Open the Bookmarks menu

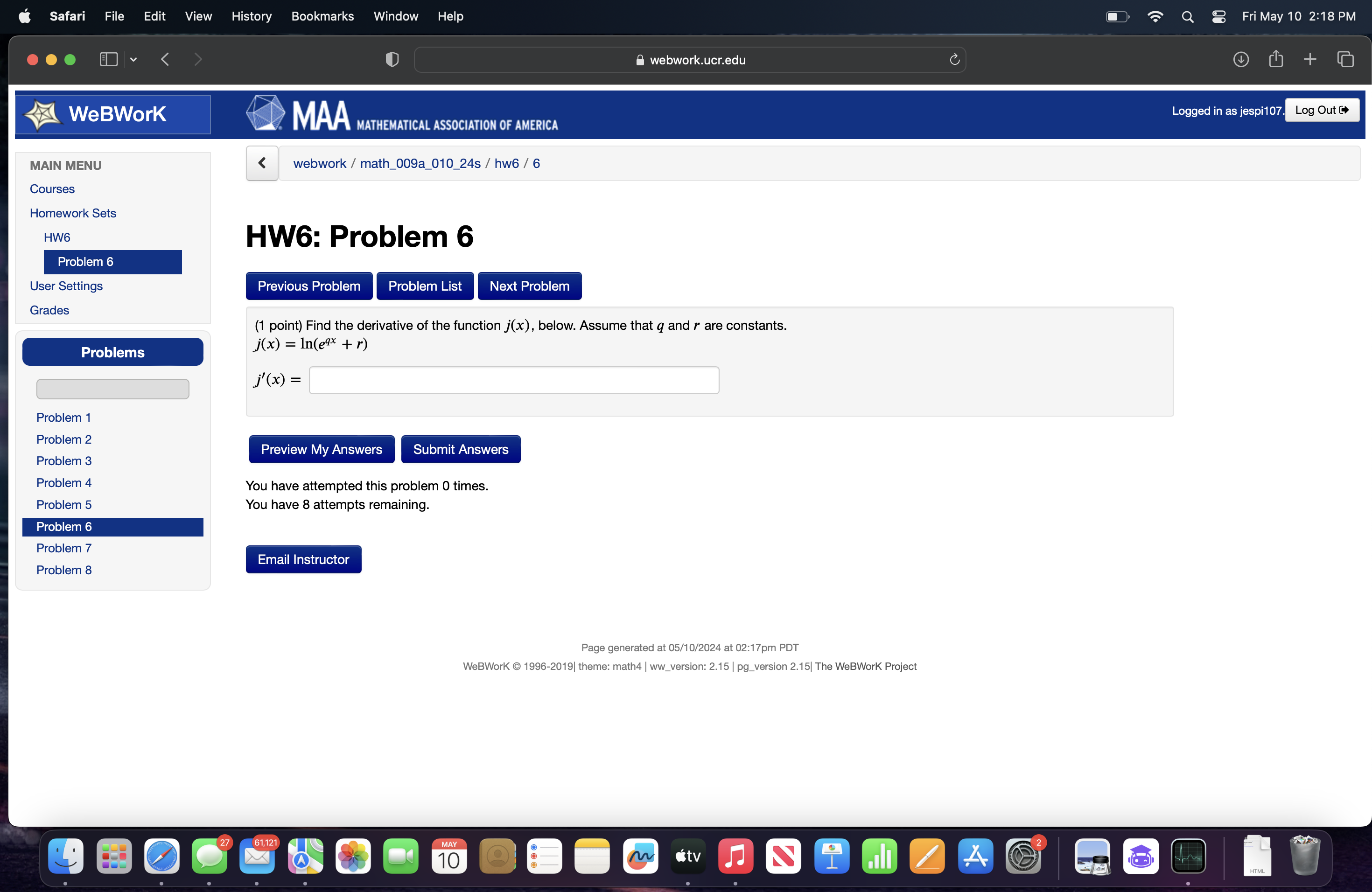[322, 16]
